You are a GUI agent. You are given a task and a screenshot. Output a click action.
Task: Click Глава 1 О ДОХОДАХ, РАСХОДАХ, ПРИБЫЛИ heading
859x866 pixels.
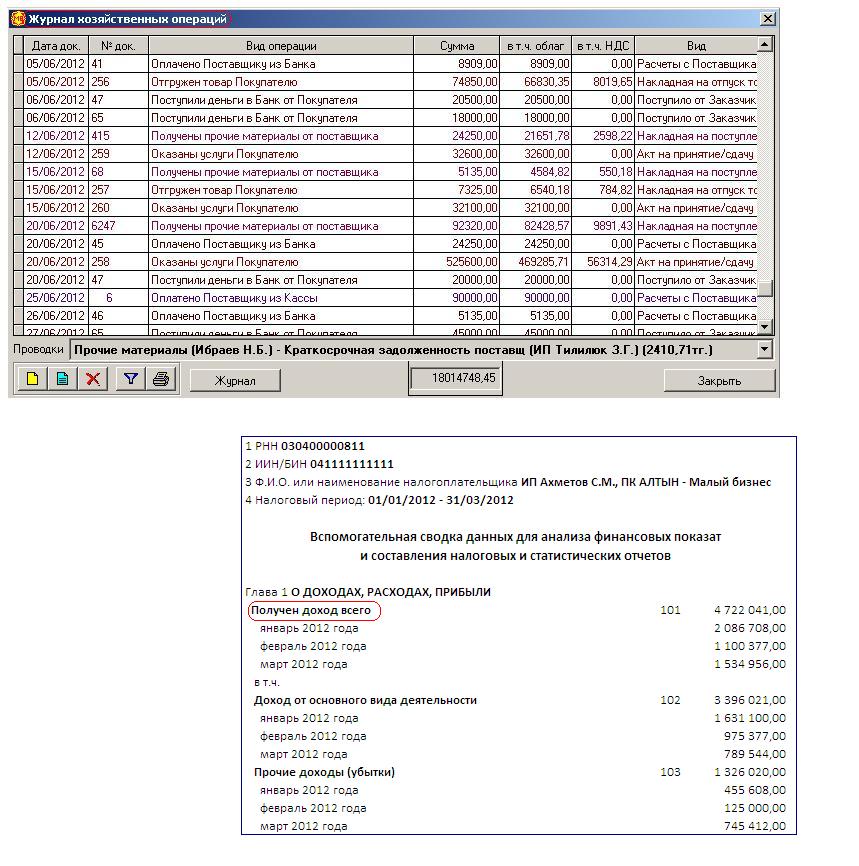click(x=368, y=592)
